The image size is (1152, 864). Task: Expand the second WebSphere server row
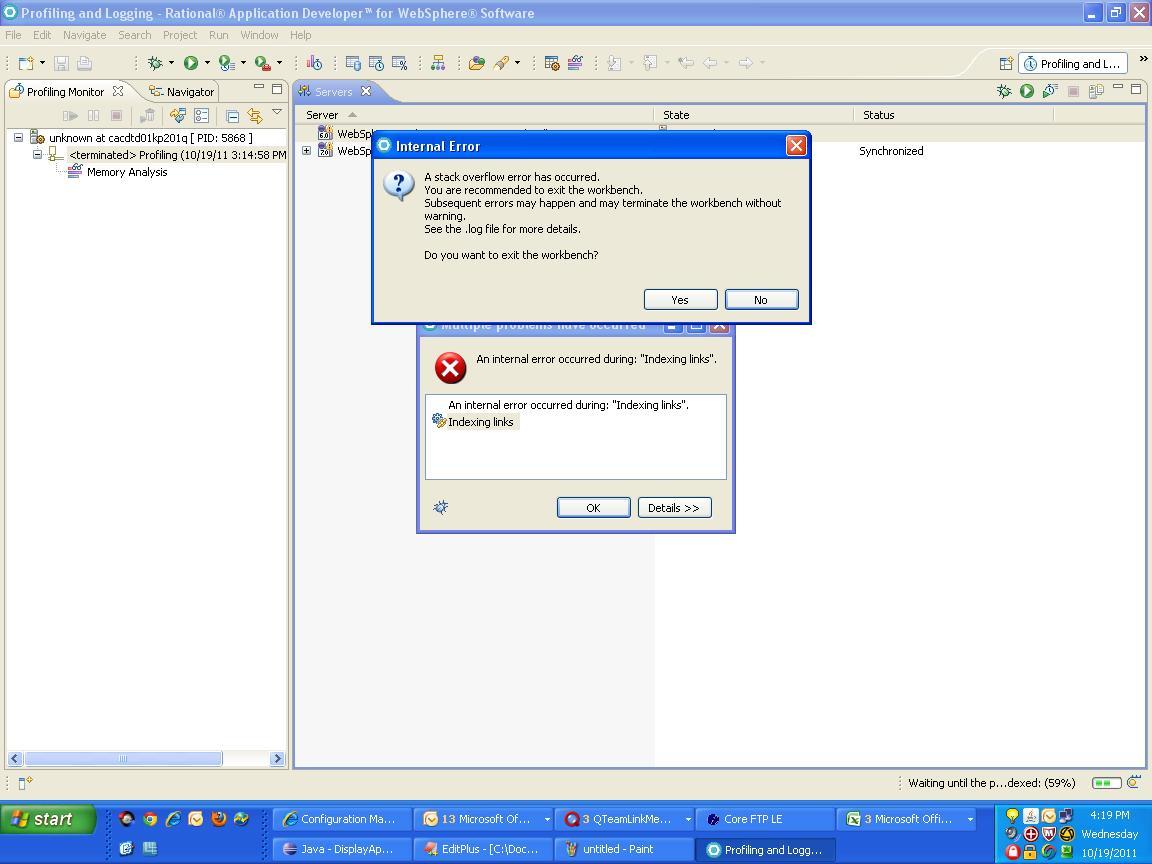tap(306, 151)
